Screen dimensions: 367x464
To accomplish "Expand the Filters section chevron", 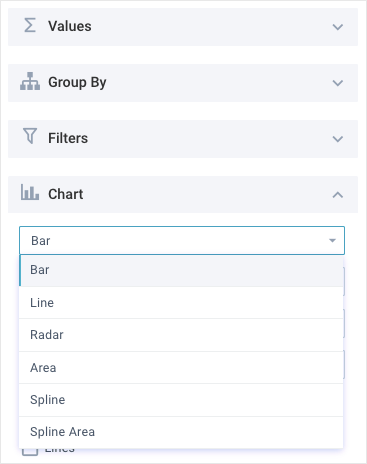I will tap(338, 139).
